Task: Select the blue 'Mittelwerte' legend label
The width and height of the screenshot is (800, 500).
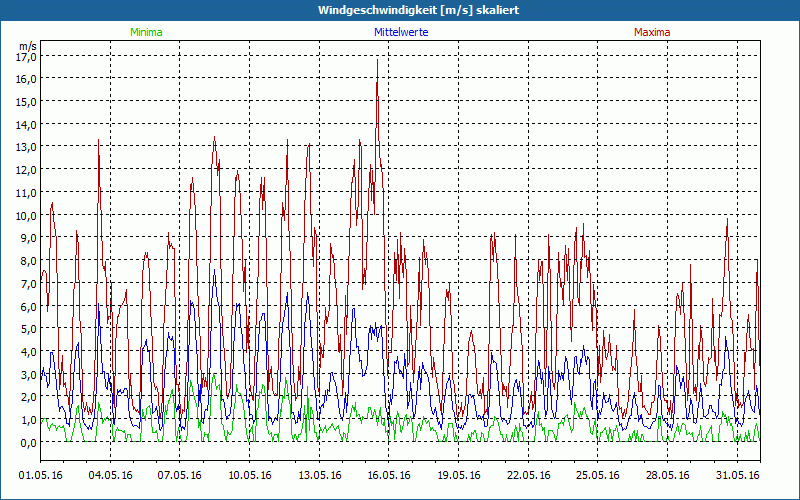Action: click(x=401, y=32)
